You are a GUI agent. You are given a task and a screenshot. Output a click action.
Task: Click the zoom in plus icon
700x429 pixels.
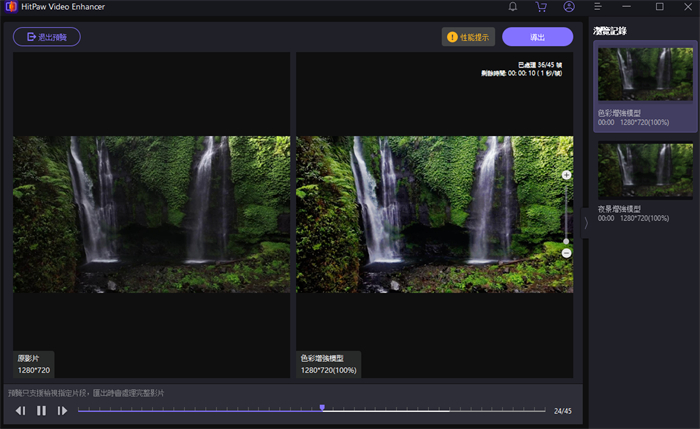(566, 175)
